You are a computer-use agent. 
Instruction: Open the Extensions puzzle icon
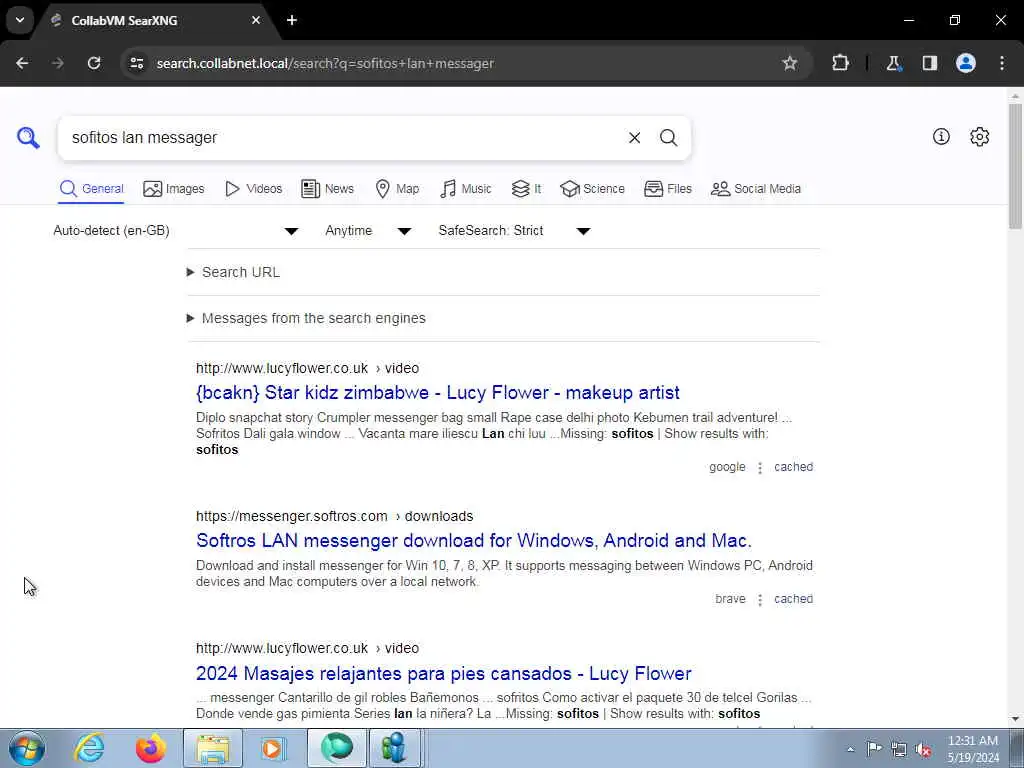pos(840,63)
